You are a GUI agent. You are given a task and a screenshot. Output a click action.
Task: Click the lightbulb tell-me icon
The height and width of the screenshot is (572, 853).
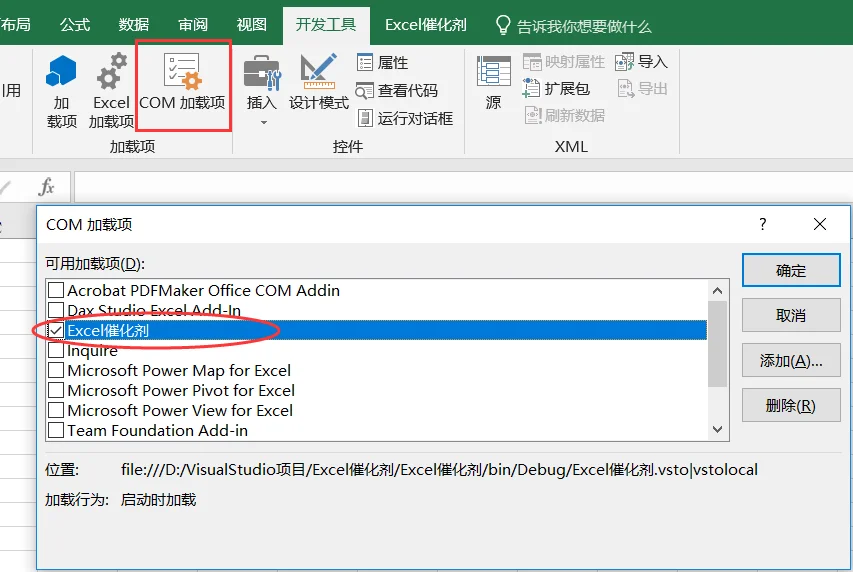tap(503, 25)
